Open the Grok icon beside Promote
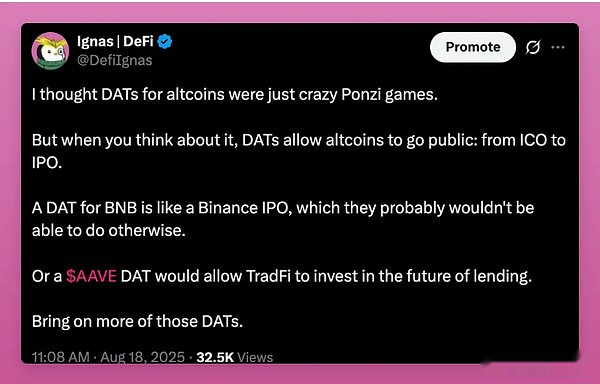The image size is (600, 384). click(533, 47)
